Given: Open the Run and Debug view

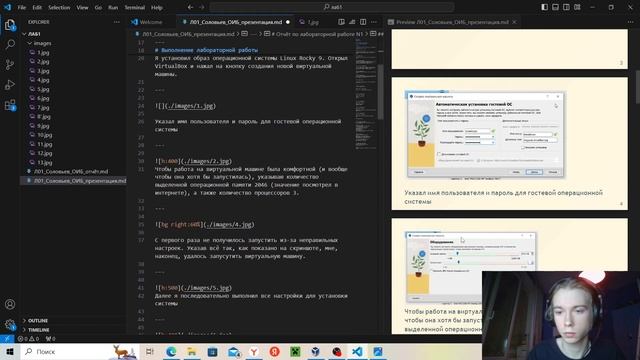Looking at the screenshot, I should click(x=10, y=84).
